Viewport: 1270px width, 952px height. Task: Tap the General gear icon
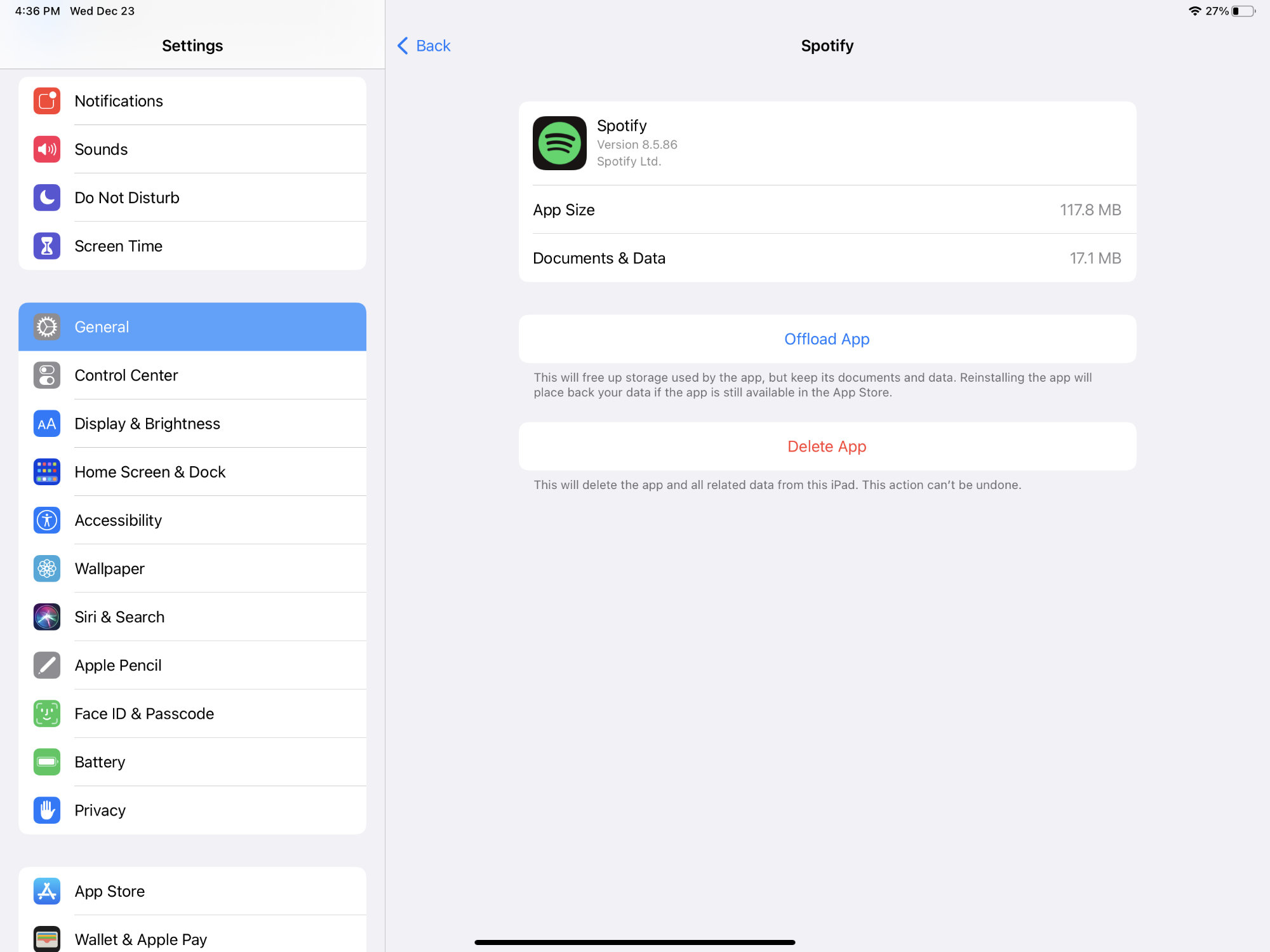[47, 327]
